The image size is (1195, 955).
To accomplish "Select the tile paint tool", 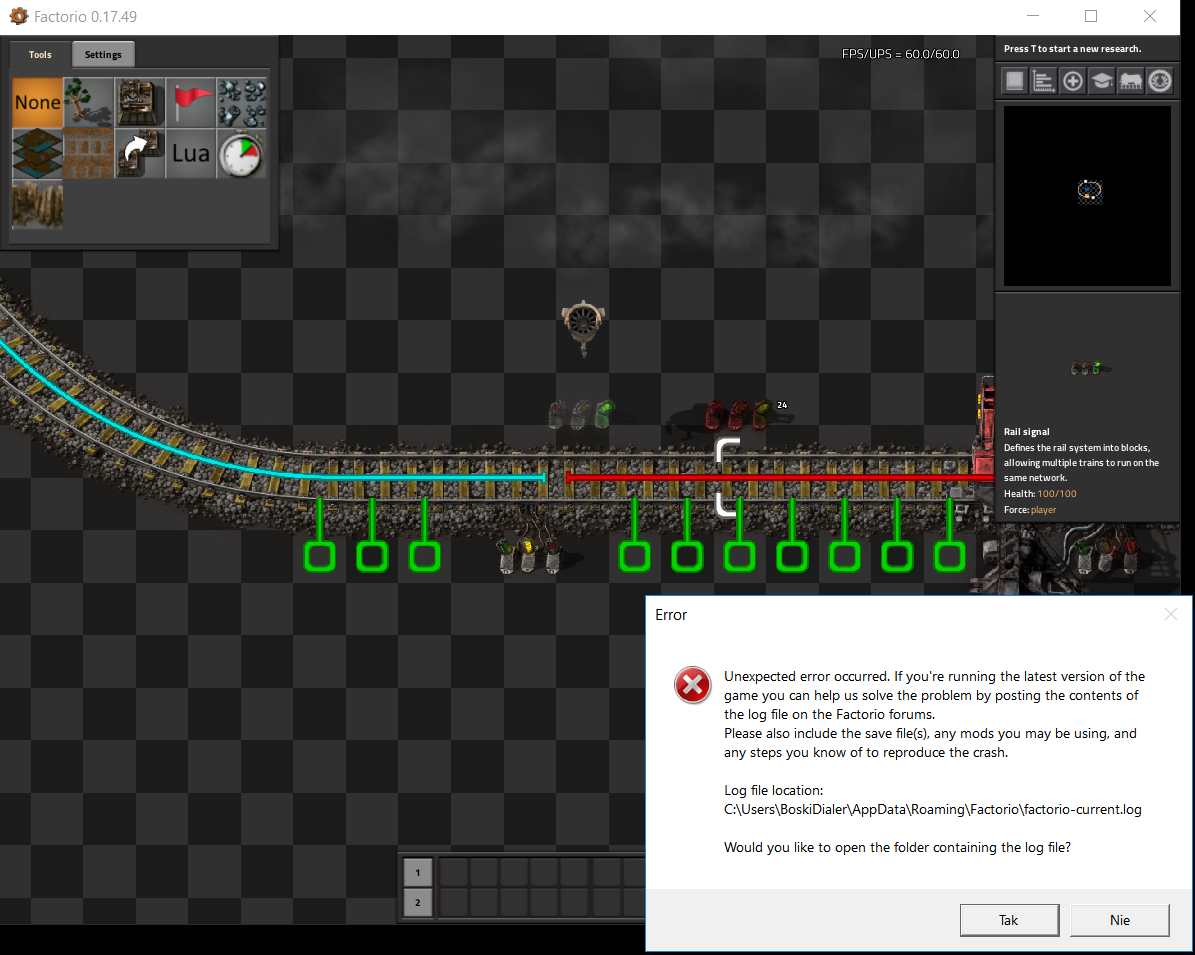I will [x=88, y=153].
